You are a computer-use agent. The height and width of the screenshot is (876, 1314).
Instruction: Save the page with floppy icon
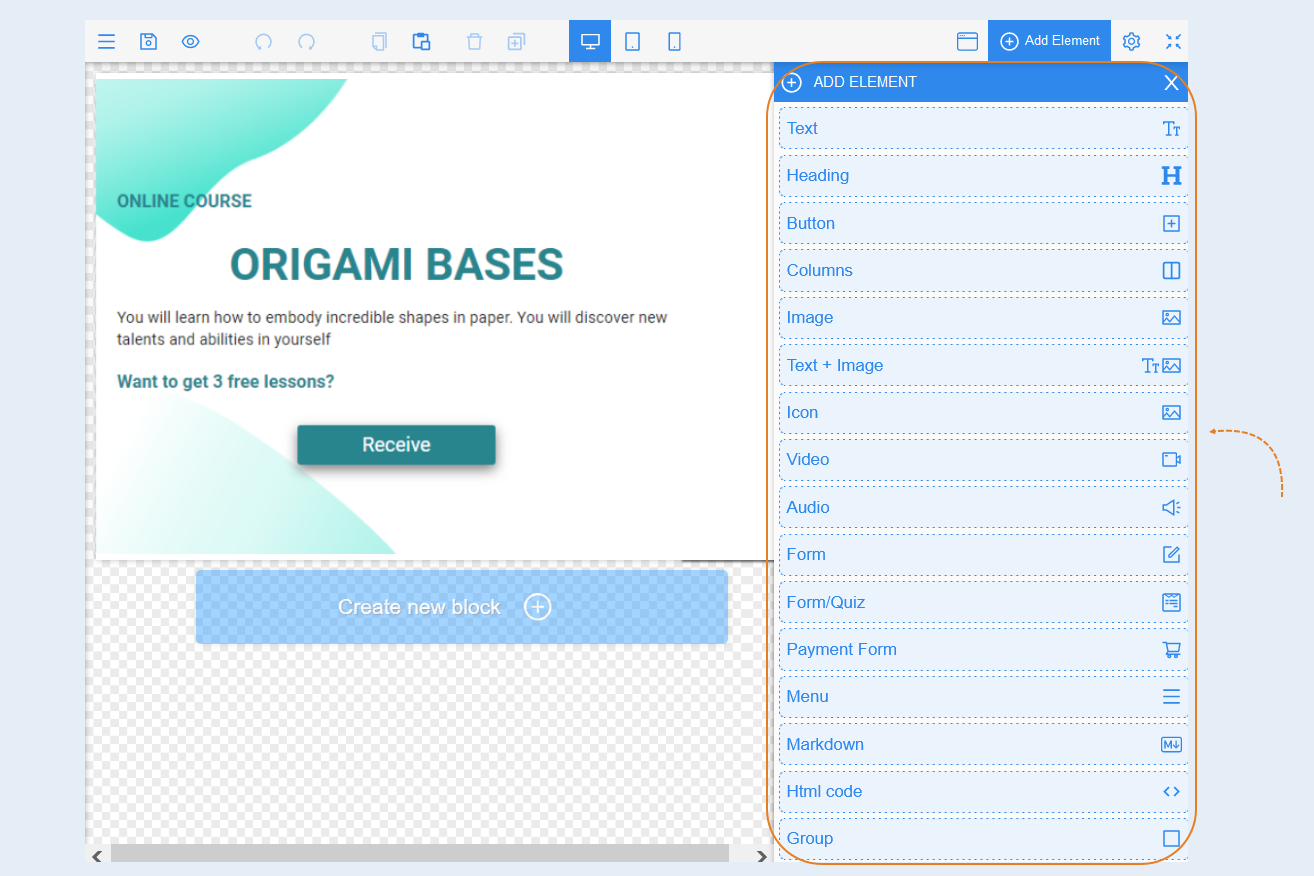(148, 42)
